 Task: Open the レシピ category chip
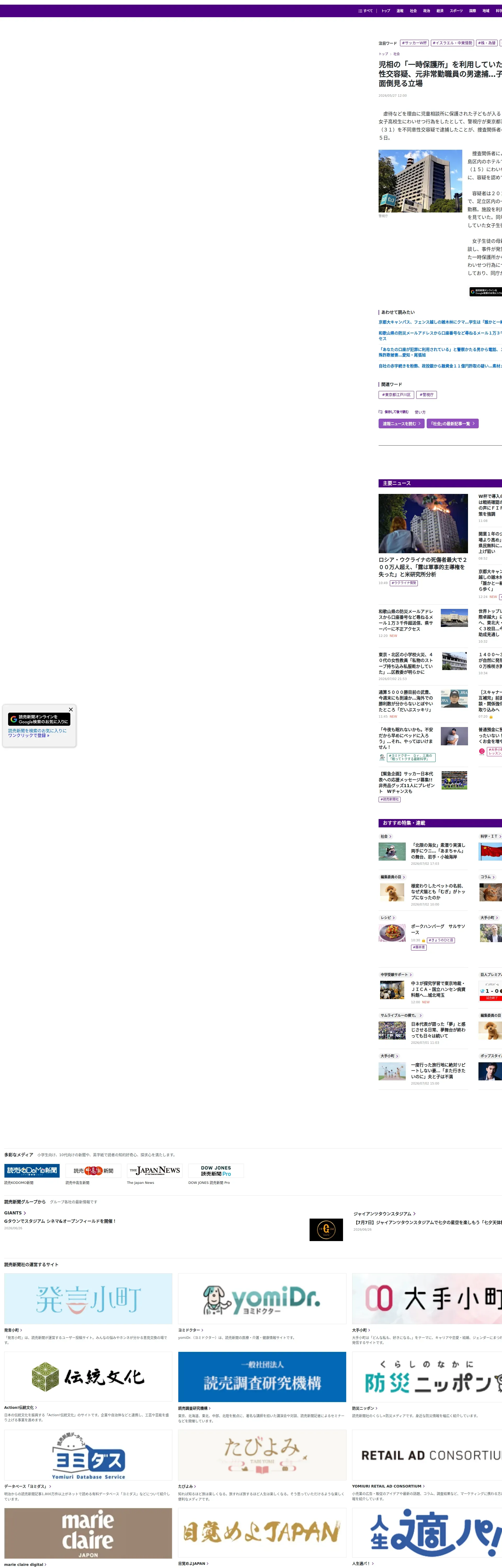[387, 918]
